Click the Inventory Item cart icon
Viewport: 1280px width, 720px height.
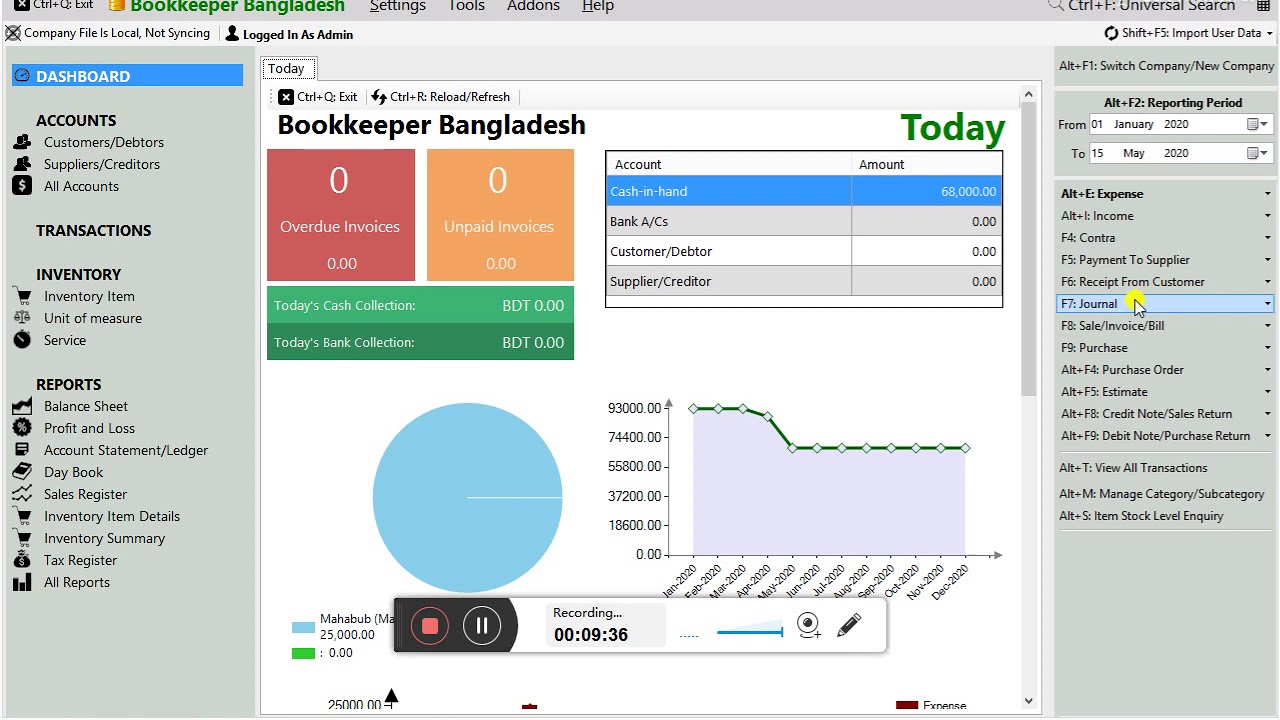tap(22, 296)
